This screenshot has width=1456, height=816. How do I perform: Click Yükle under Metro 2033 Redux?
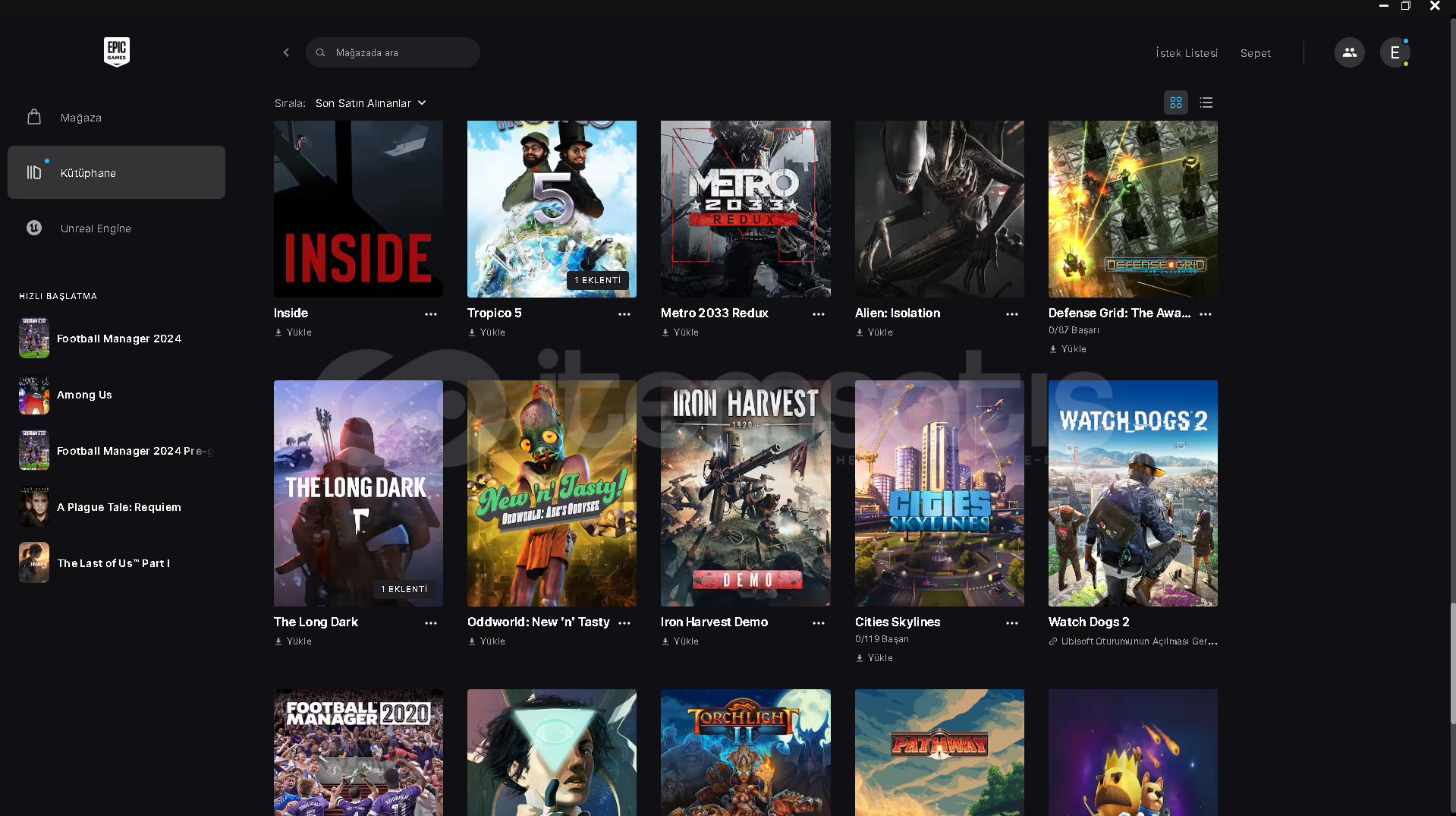pos(680,332)
